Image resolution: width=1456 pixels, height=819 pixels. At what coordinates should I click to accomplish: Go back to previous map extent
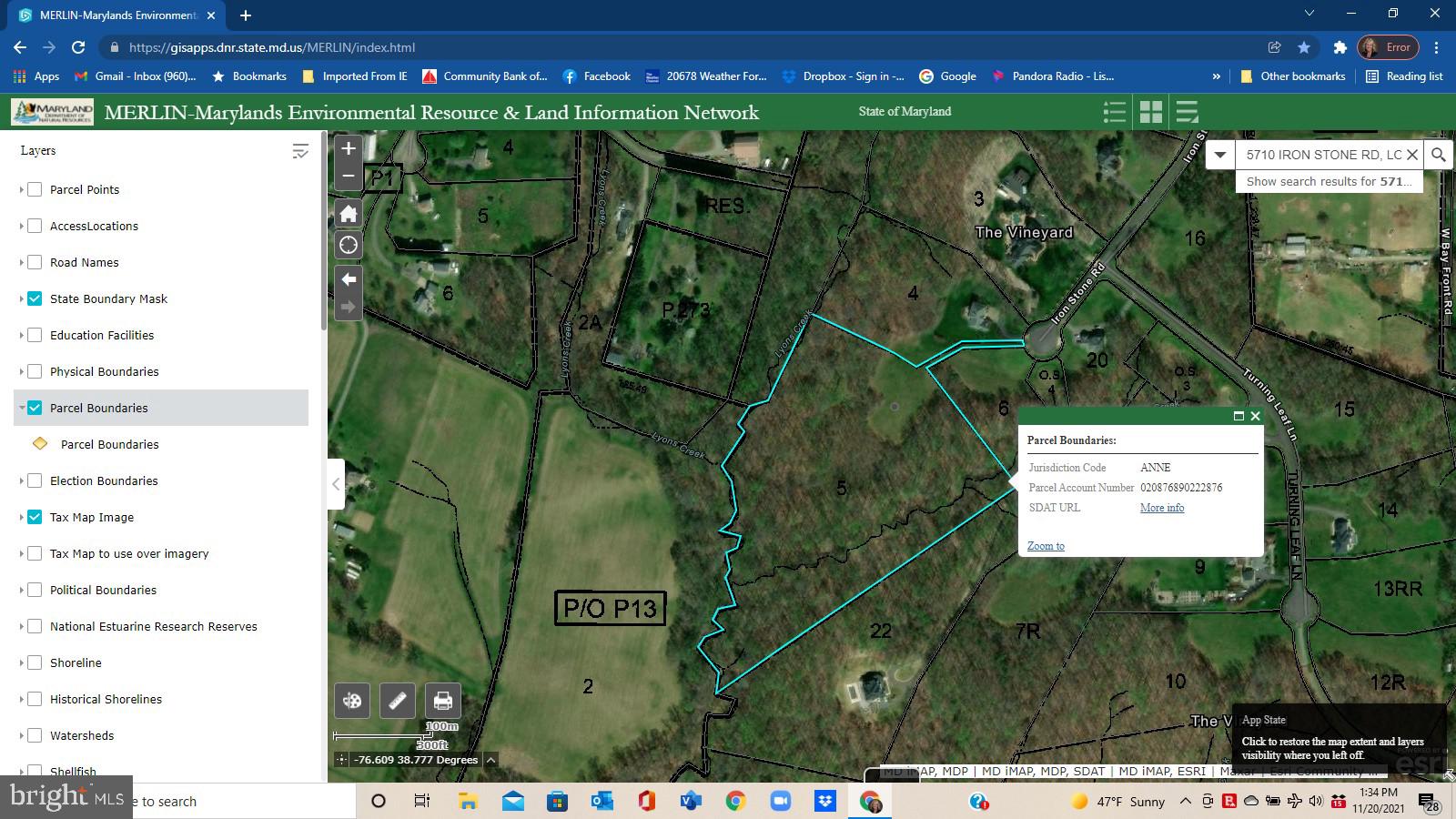click(349, 279)
